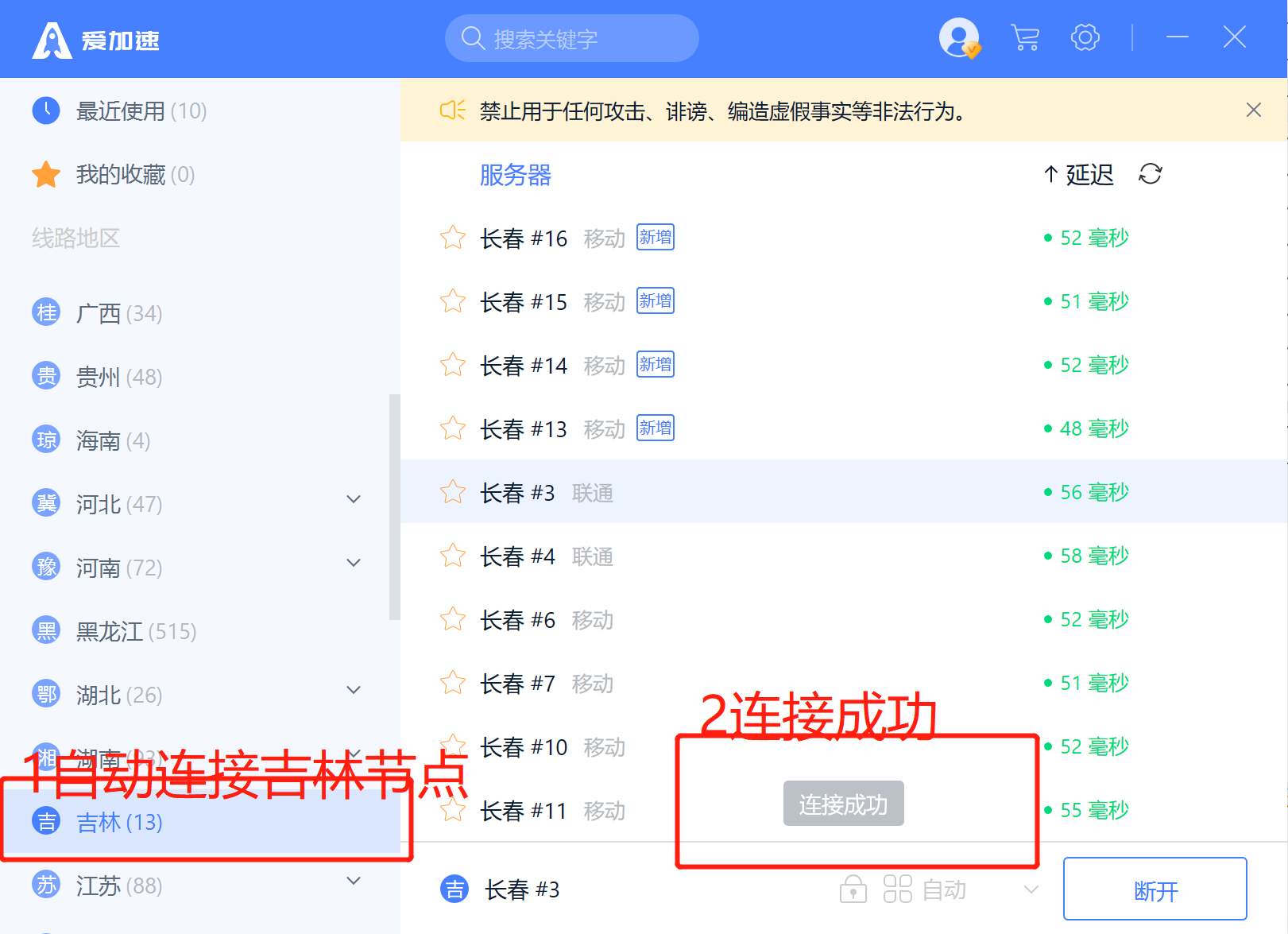Click the 黑 badge icon
Screen dimensions: 1288x934
[x=46, y=630]
